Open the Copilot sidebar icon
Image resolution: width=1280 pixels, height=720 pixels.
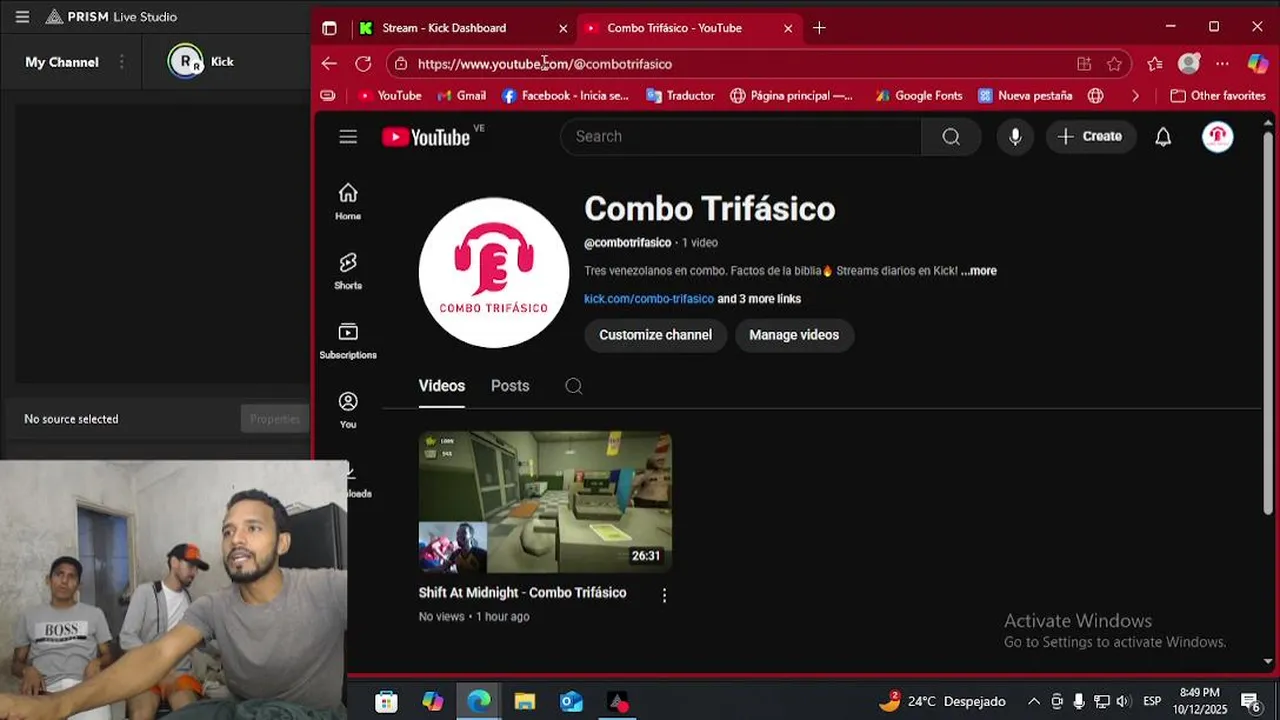click(x=1258, y=64)
